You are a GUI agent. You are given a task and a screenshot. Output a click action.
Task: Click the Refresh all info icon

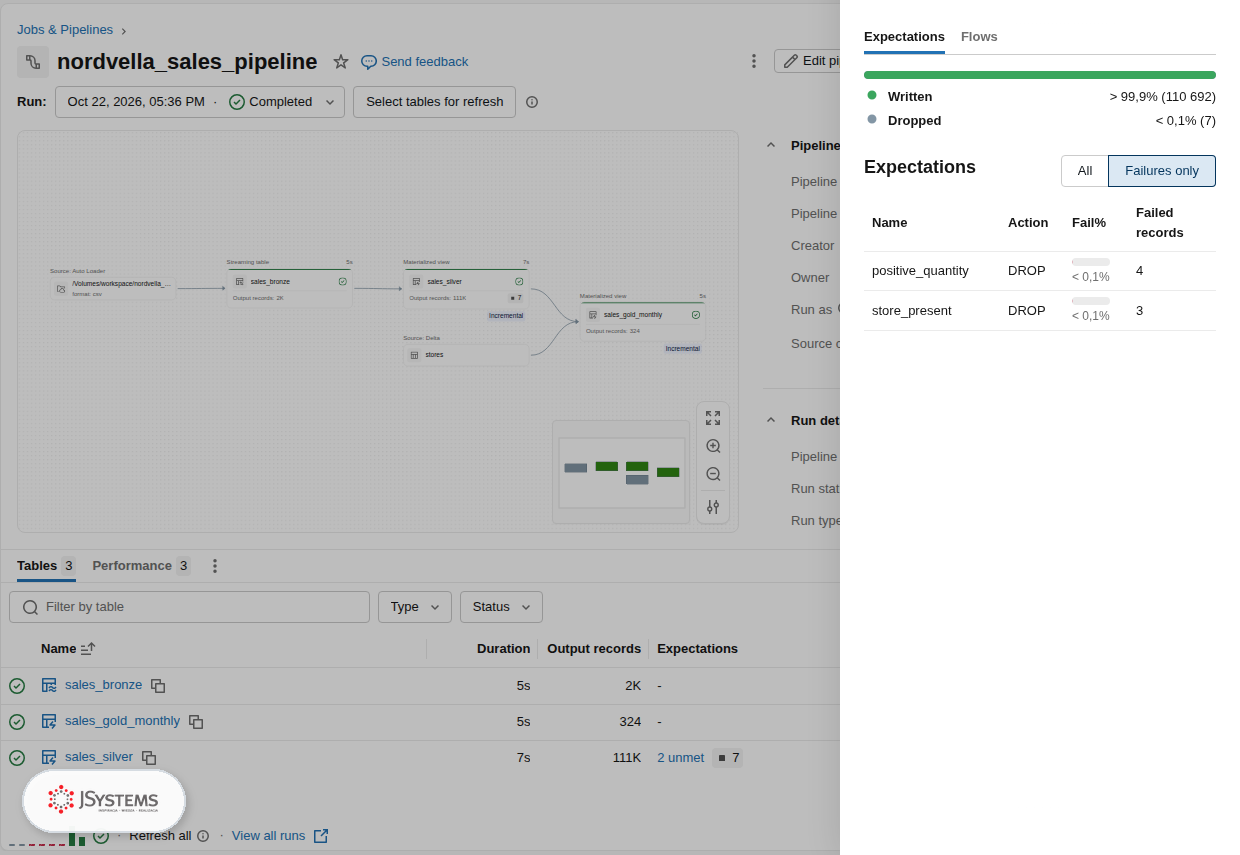(203, 836)
